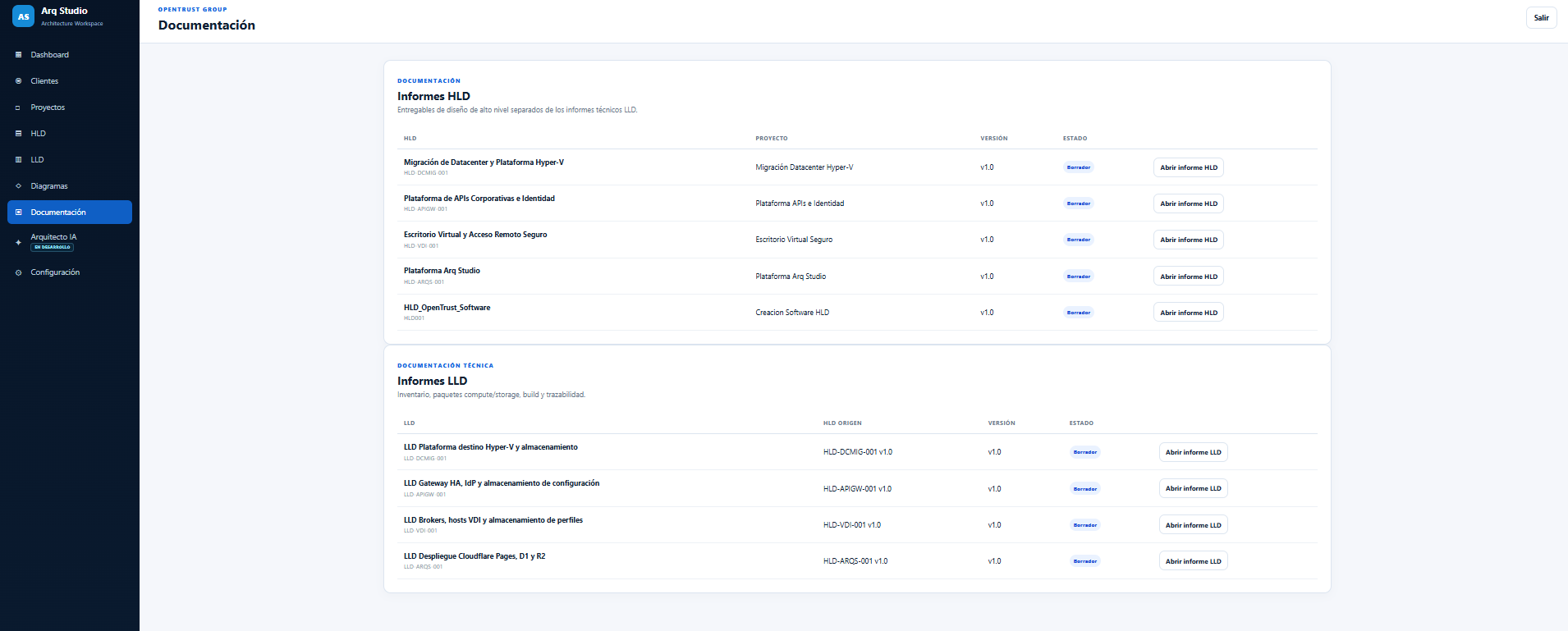Click 'HLD-ARQS-001 v1.0' origin cell

[x=855, y=561]
